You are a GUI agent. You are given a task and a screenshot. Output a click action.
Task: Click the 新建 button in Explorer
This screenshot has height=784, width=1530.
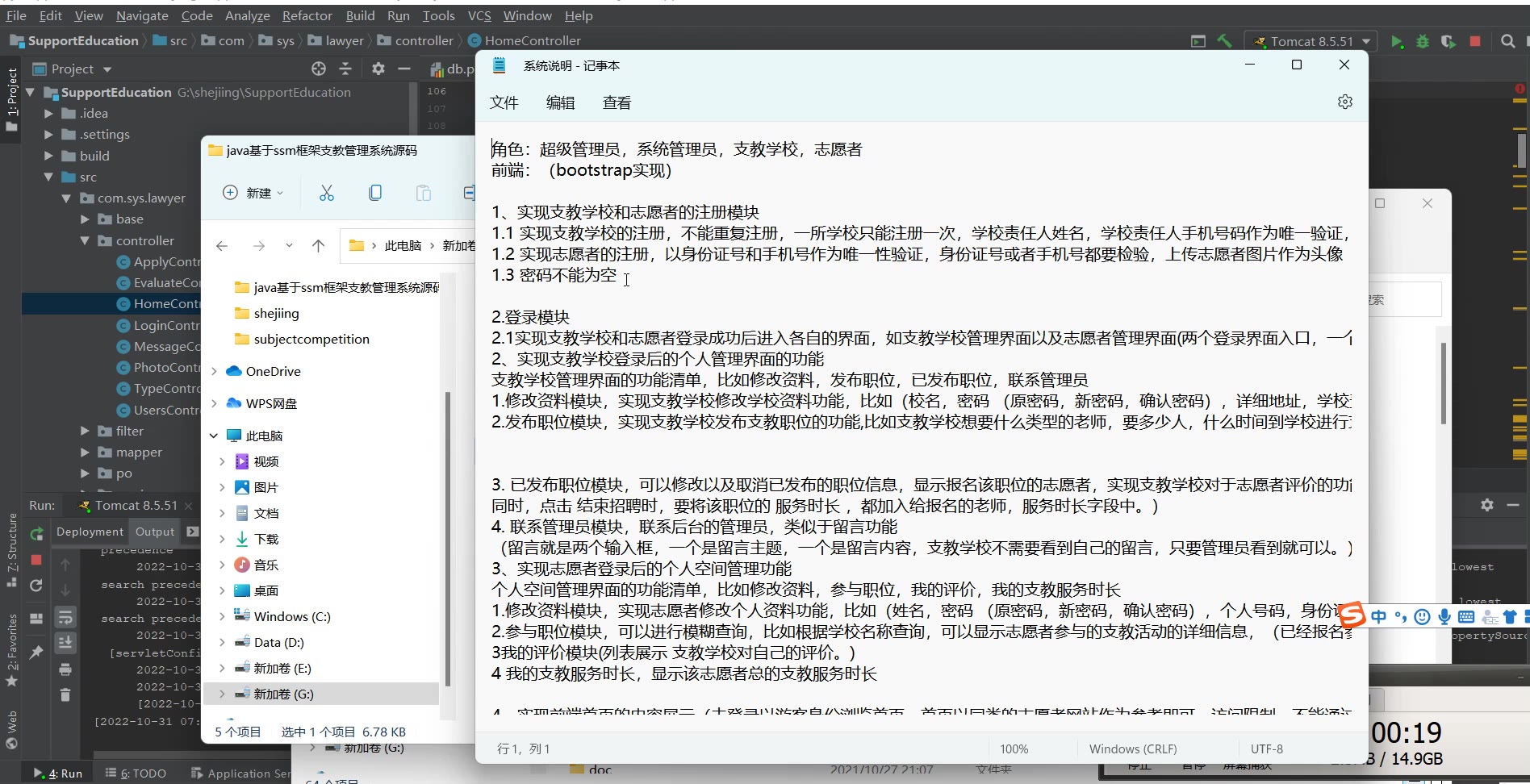253,193
